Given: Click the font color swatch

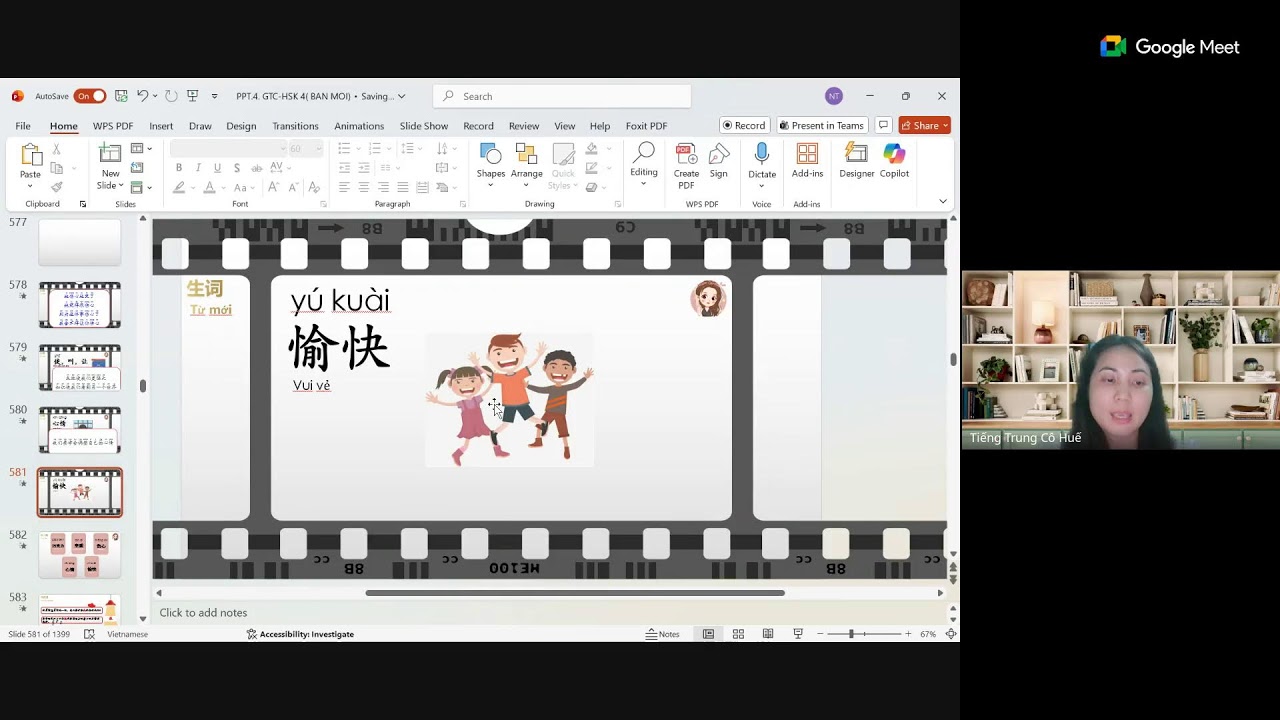Looking at the screenshot, I should (209, 187).
